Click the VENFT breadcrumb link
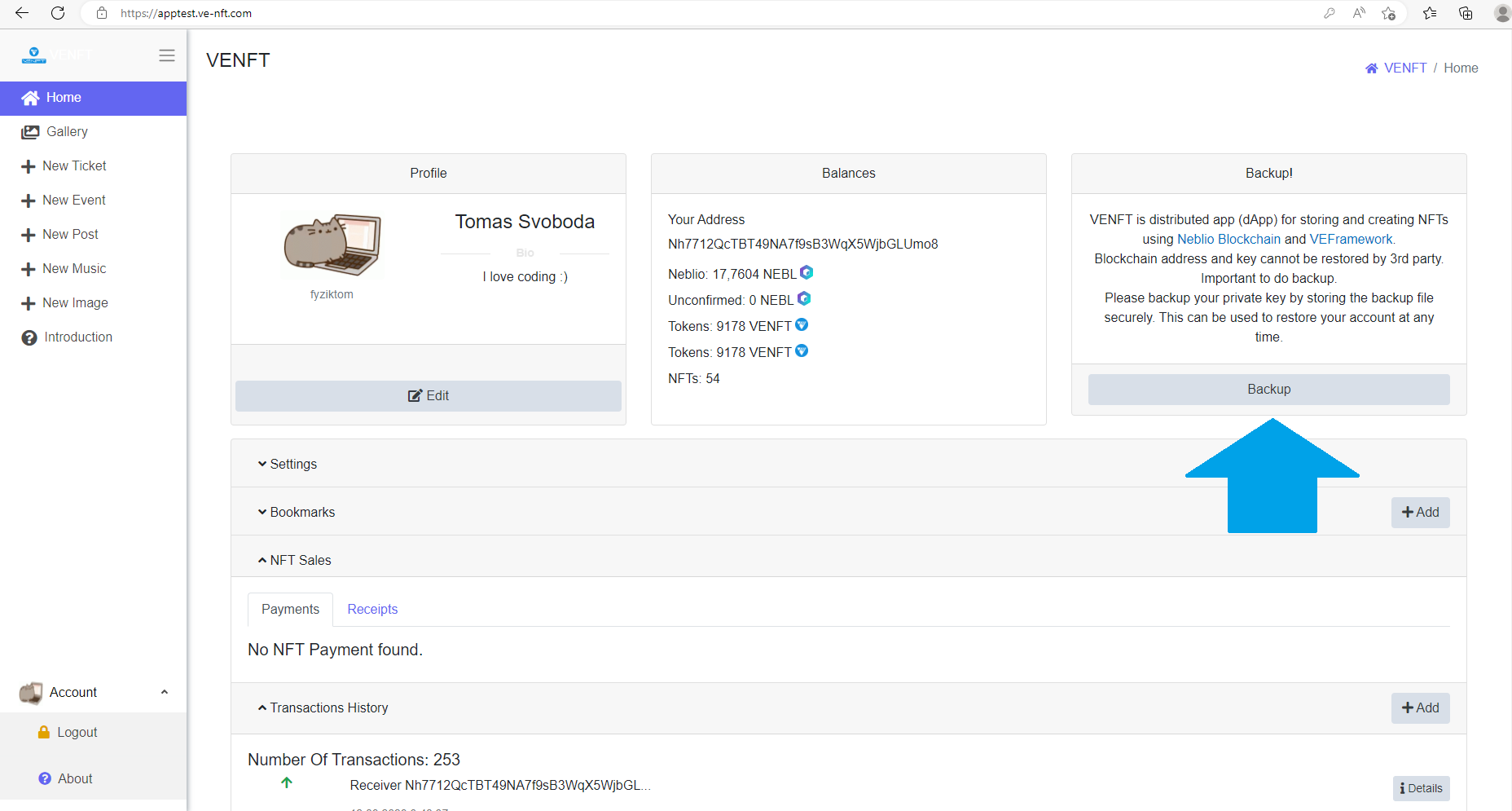1512x811 pixels. pyautogui.click(x=1405, y=68)
